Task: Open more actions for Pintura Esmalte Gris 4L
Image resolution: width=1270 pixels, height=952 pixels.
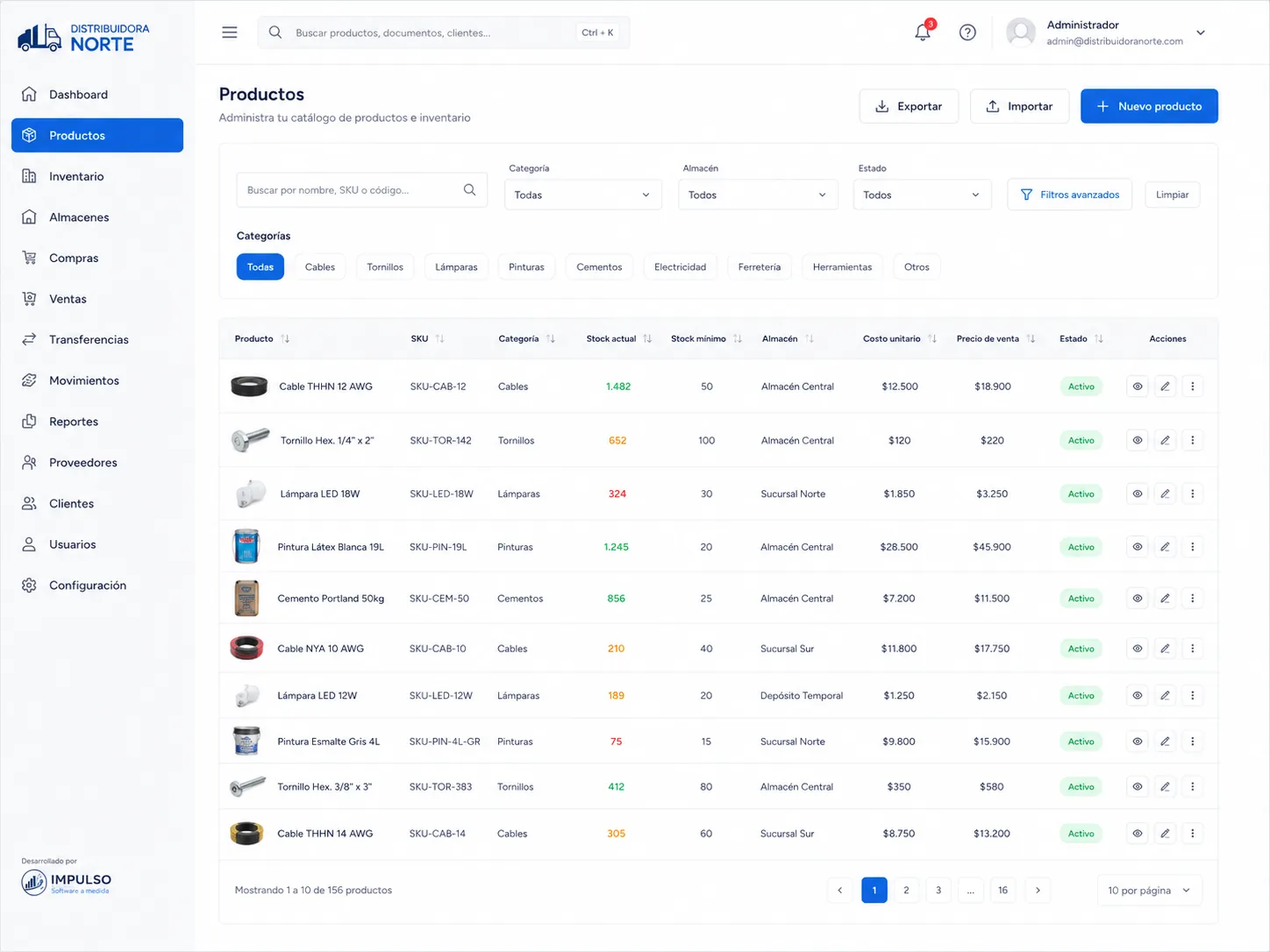Action: tap(1193, 742)
